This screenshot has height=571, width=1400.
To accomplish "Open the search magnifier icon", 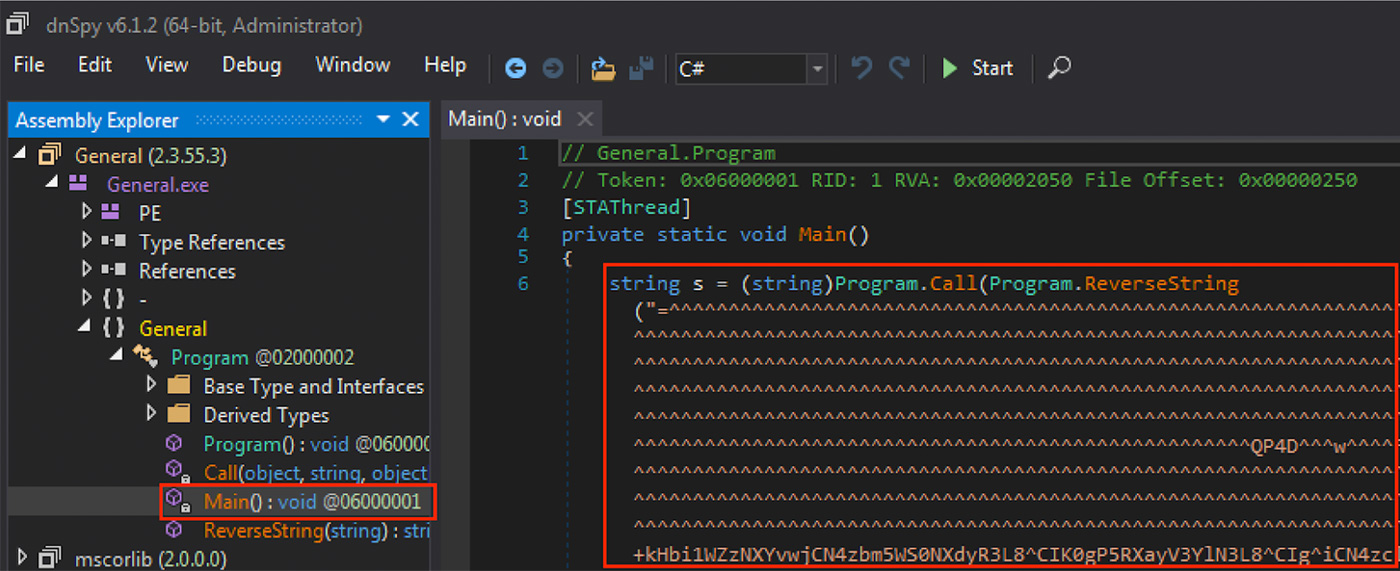I will 1059,67.
